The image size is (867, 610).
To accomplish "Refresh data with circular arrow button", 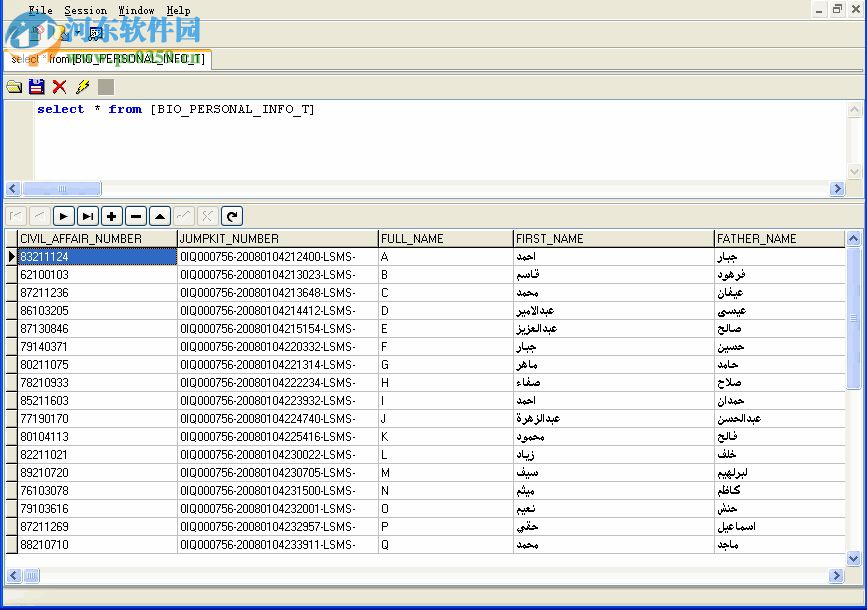I will click(x=232, y=216).
